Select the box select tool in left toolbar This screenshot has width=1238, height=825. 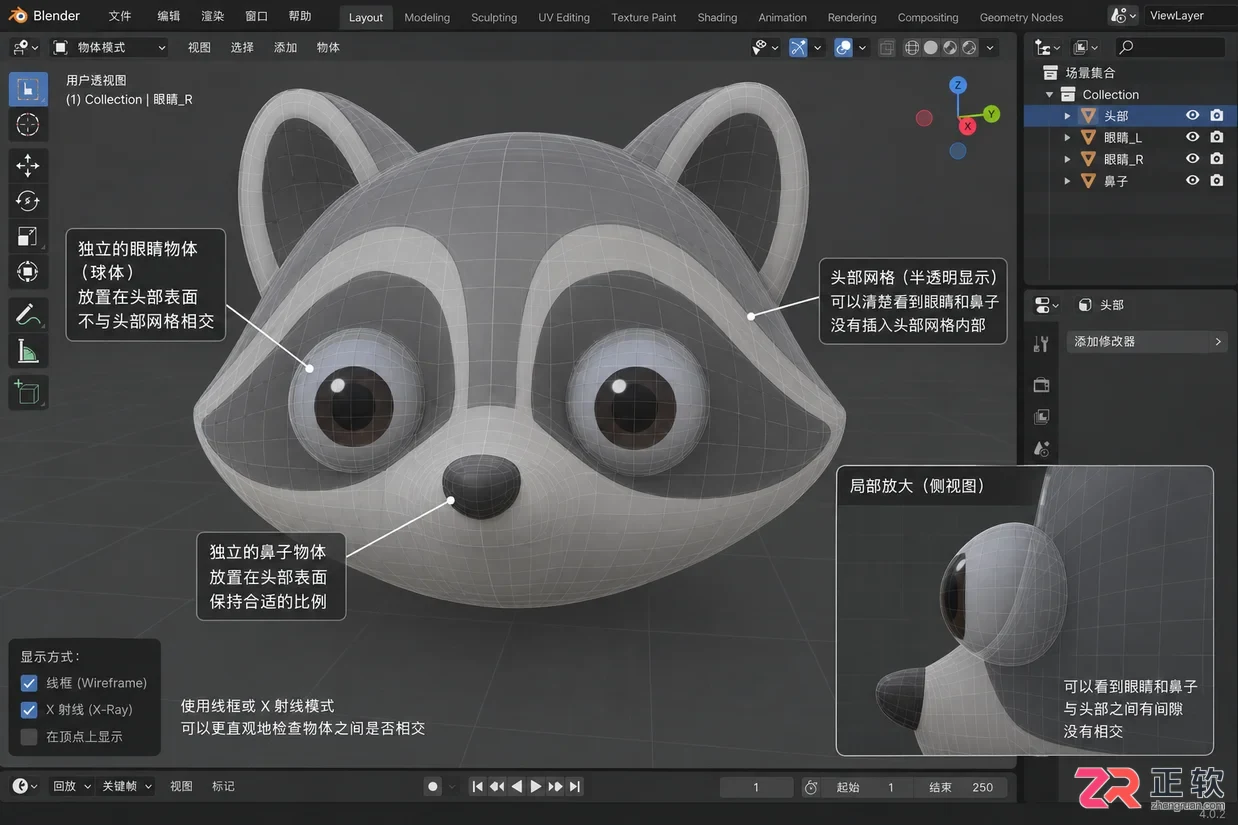(x=28, y=89)
